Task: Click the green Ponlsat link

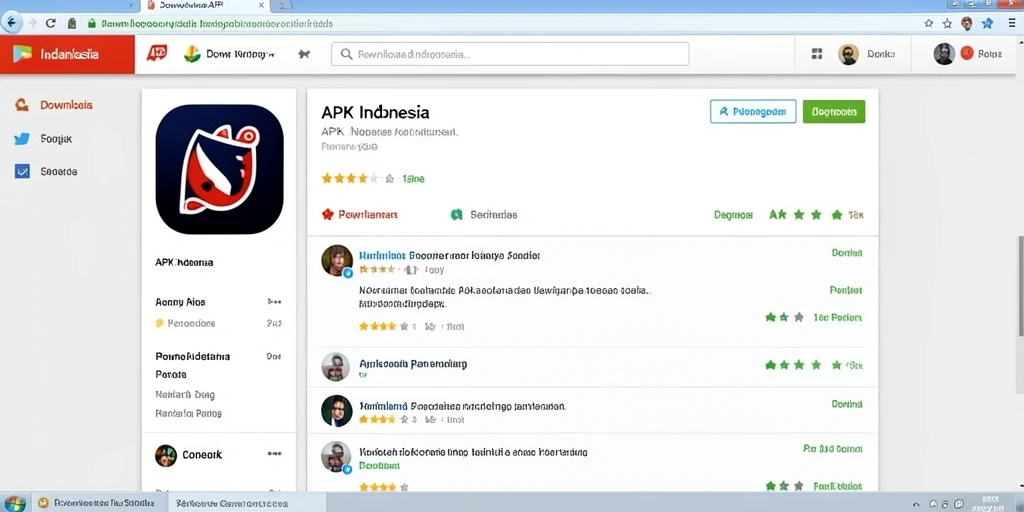Action: 846,289
